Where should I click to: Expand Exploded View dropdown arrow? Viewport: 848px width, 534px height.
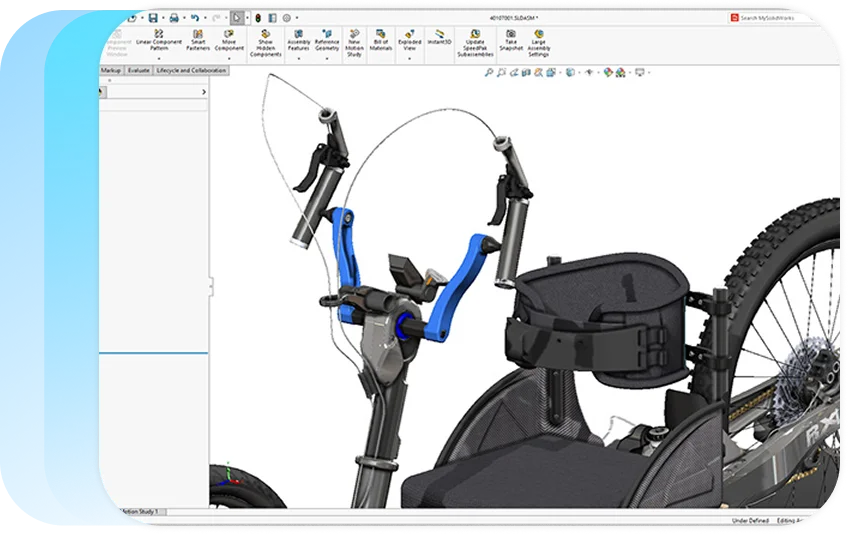coord(409,58)
